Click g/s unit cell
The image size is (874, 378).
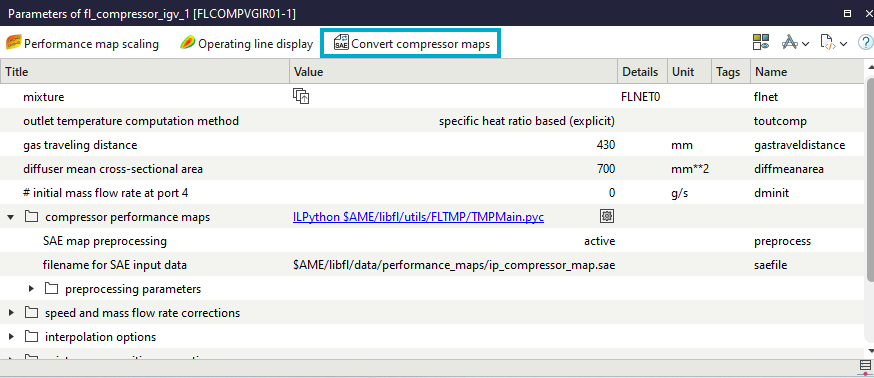point(679,193)
